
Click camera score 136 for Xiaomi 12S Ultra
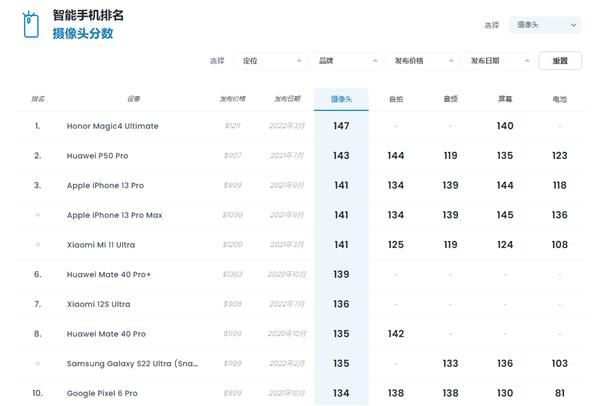[341, 304]
